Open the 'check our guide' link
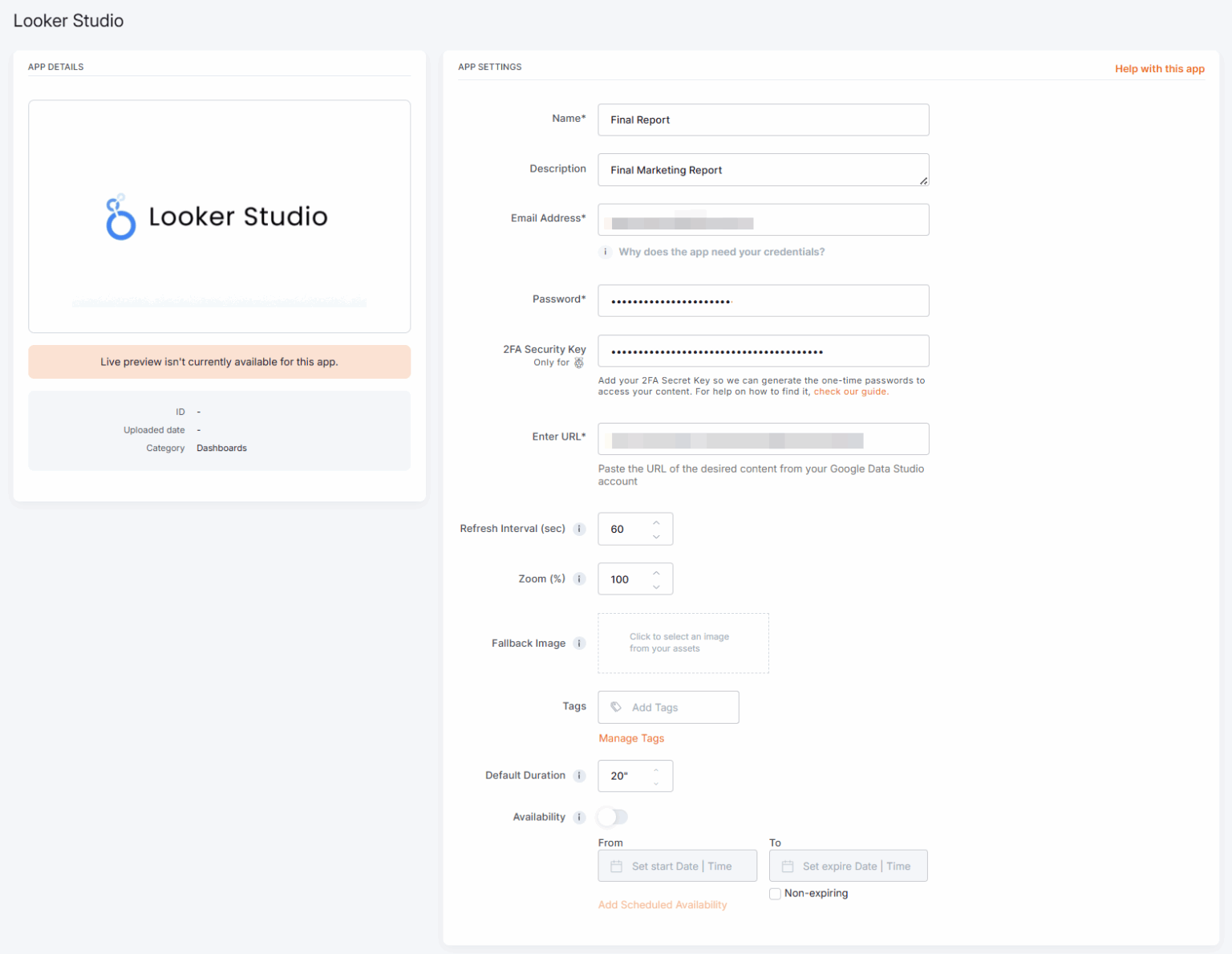 [850, 392]
